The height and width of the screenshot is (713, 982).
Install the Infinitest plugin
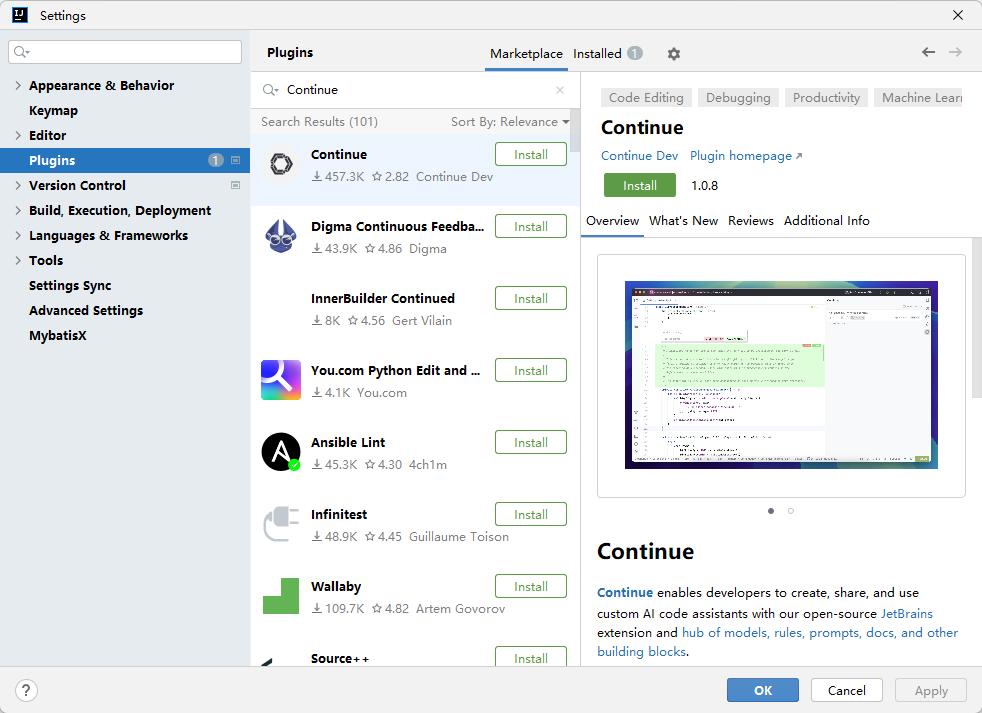[x=530, y=515]
